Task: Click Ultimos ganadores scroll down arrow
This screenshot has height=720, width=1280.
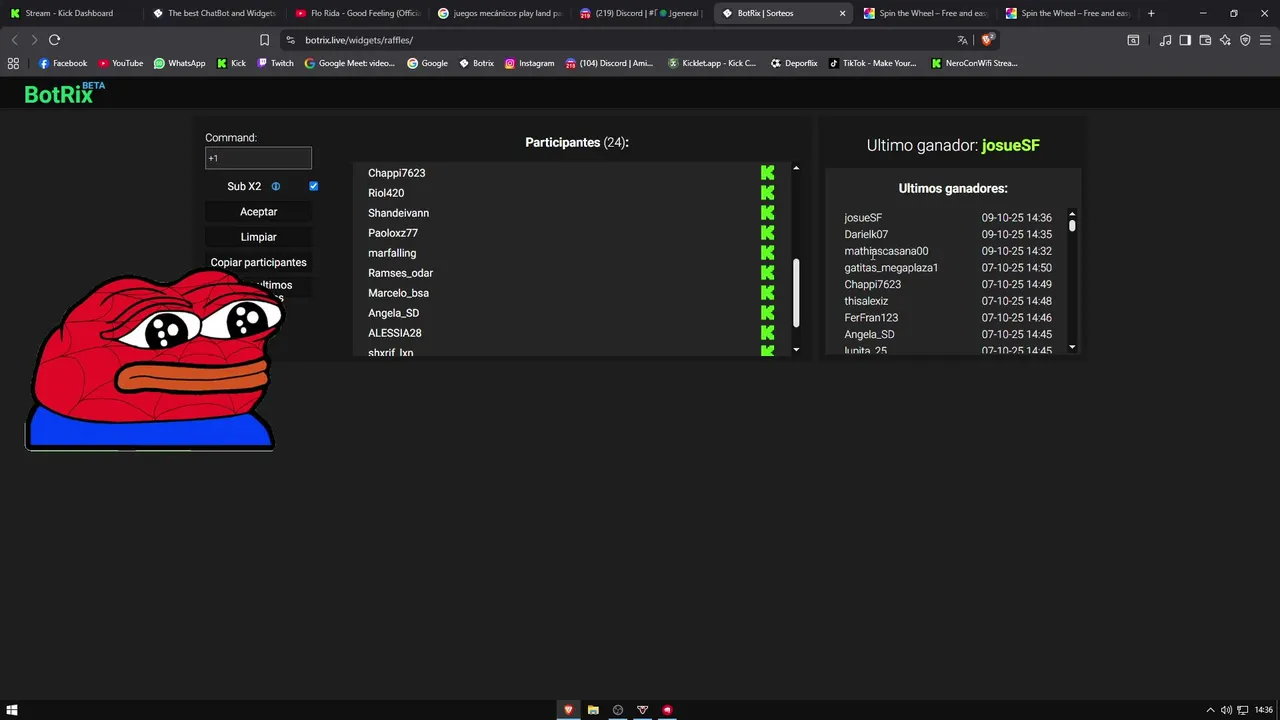Action: [1072, 347]
